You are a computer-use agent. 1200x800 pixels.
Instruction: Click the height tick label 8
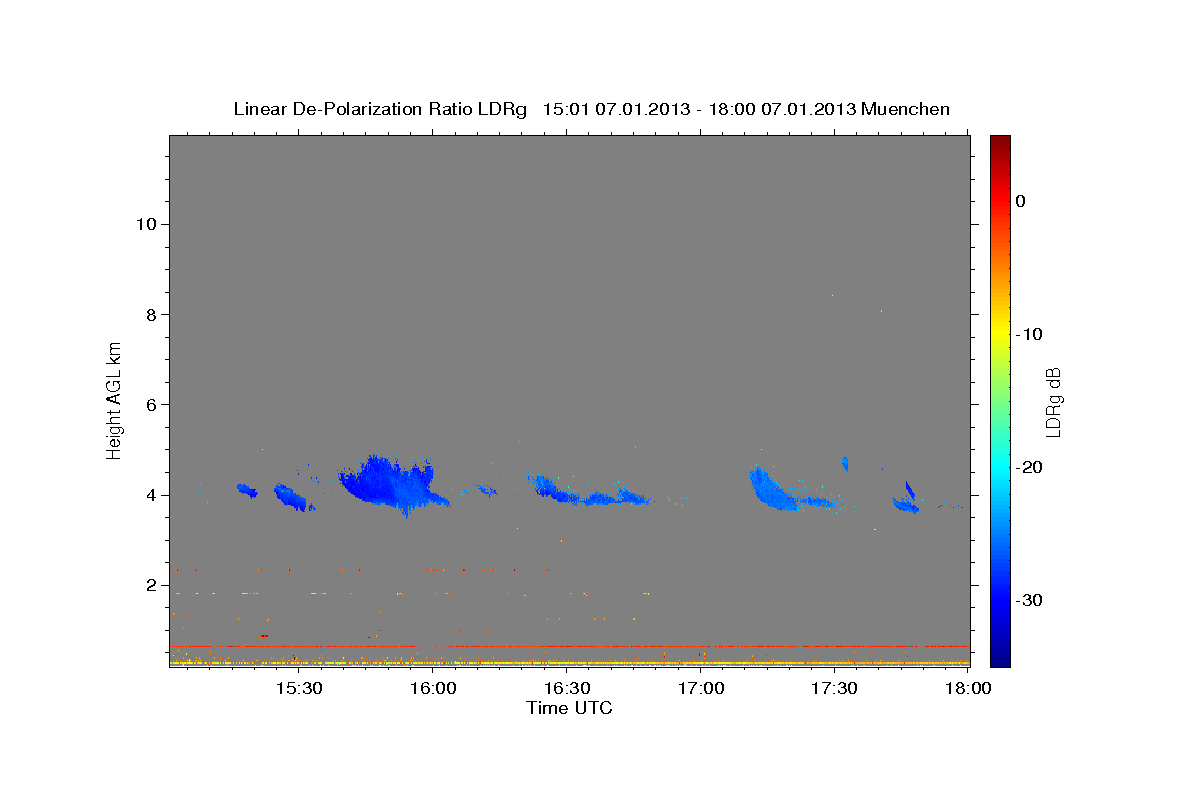[149, 314]
